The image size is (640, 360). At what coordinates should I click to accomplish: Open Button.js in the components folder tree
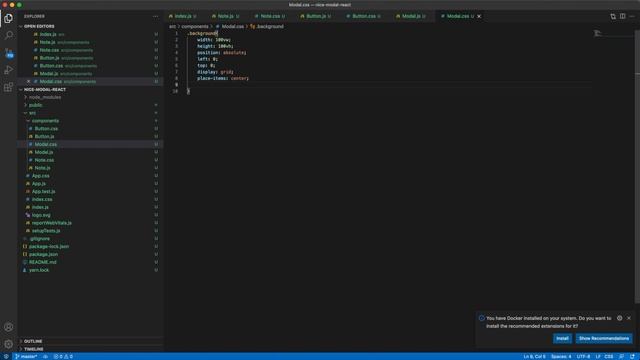click(x=44, y=136)
